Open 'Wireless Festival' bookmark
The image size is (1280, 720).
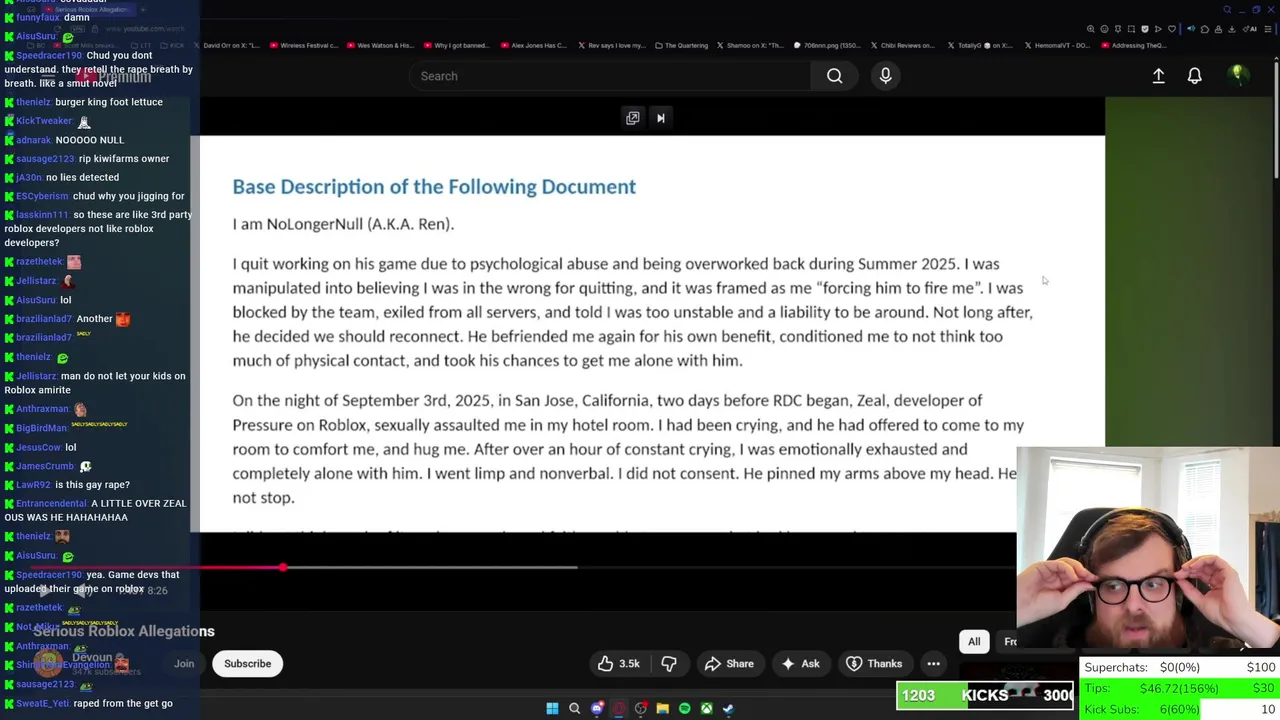302,45
